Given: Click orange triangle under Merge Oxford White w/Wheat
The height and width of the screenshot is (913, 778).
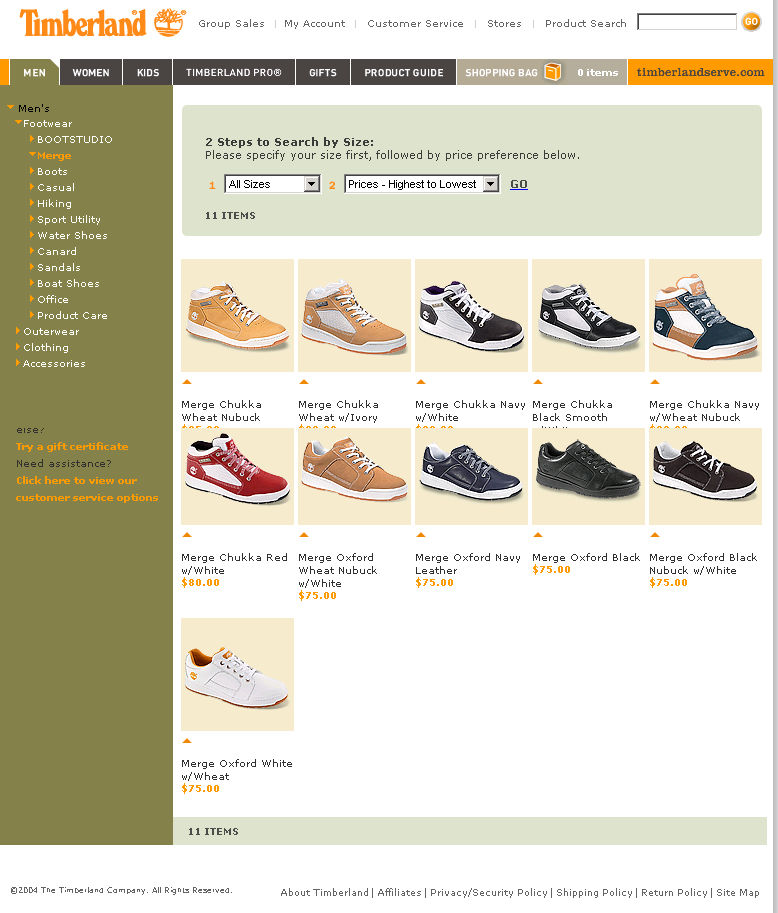Looking at the screenshot, I should coord(187,741).
